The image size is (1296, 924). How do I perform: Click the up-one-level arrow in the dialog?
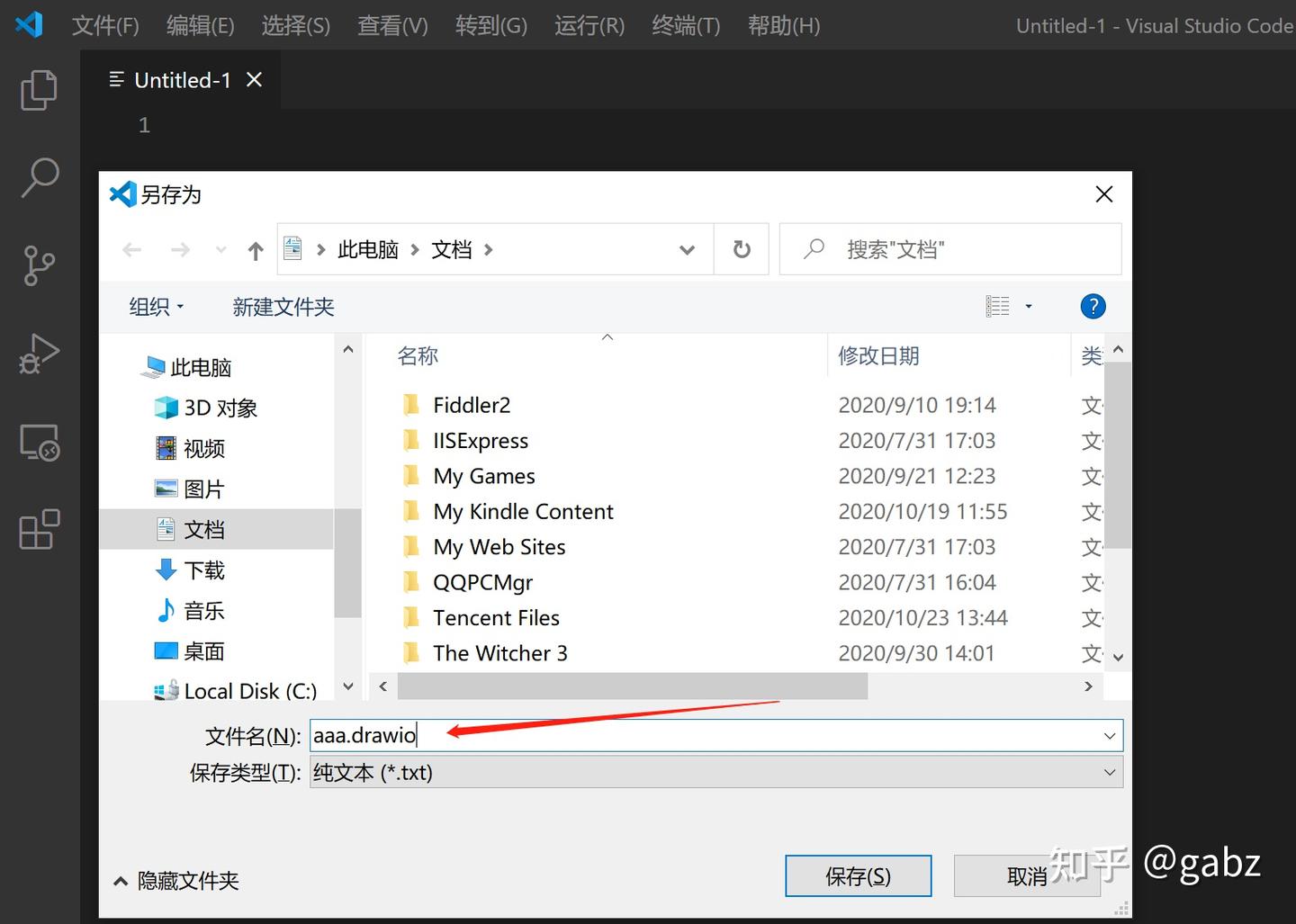click(x=255, y=249)
